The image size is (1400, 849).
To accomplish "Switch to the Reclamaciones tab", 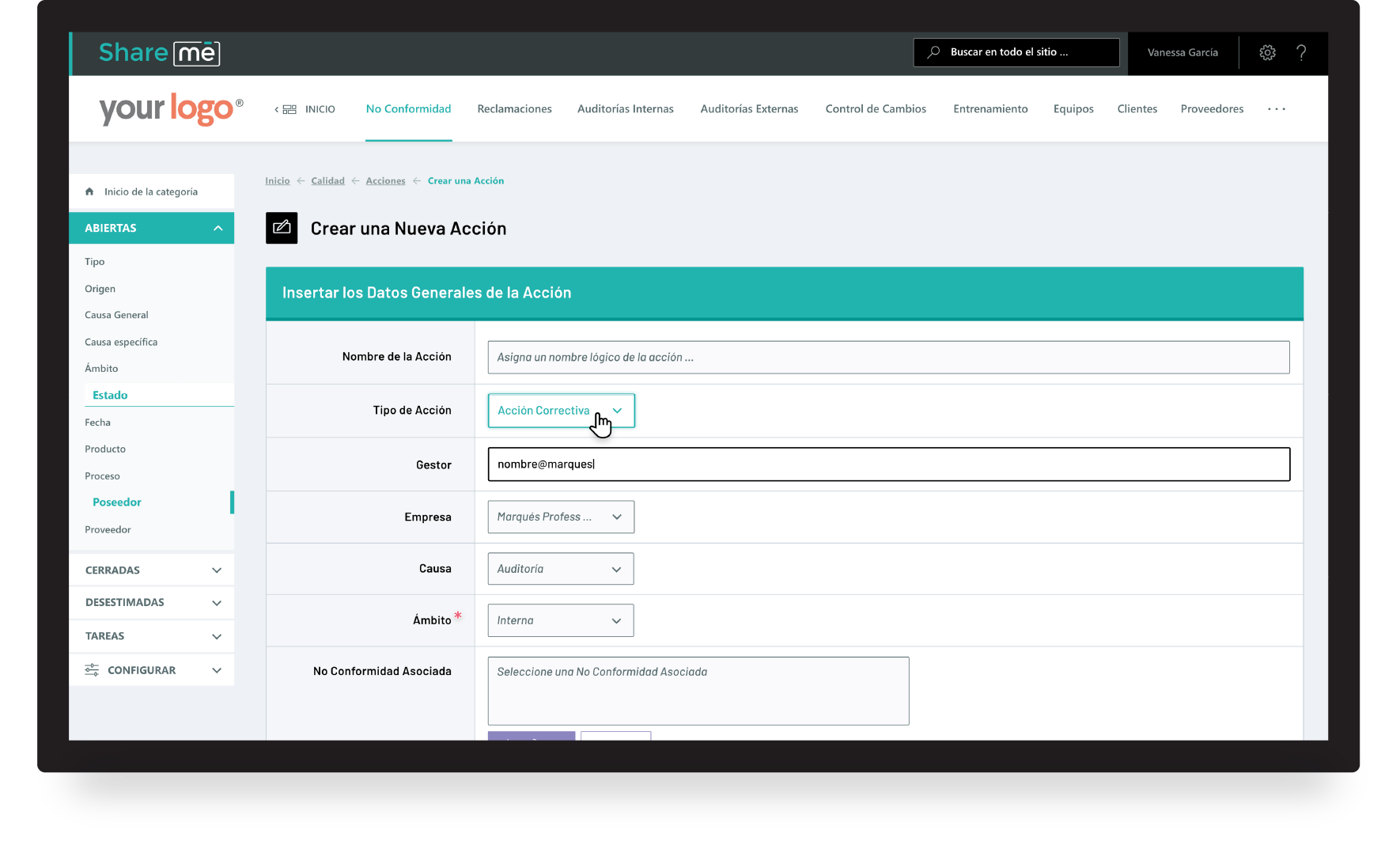I will (514, 108).
